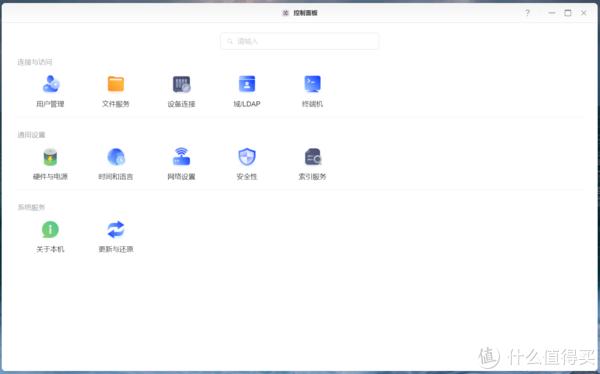Open 设备连接 device connection

pyautogui.click(x=181, y=91)
